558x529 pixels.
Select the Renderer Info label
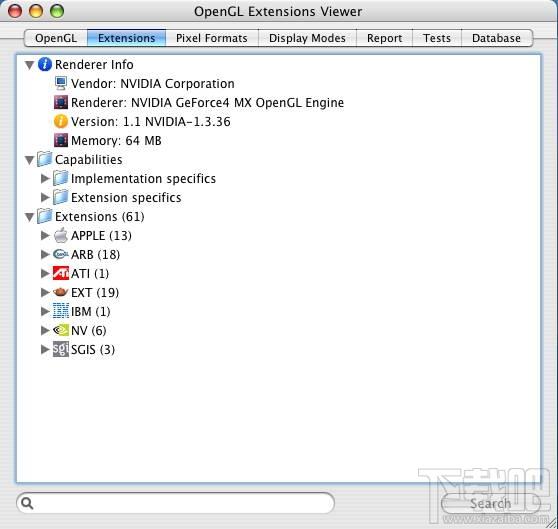pyautogui.click(x=94, y=65)
